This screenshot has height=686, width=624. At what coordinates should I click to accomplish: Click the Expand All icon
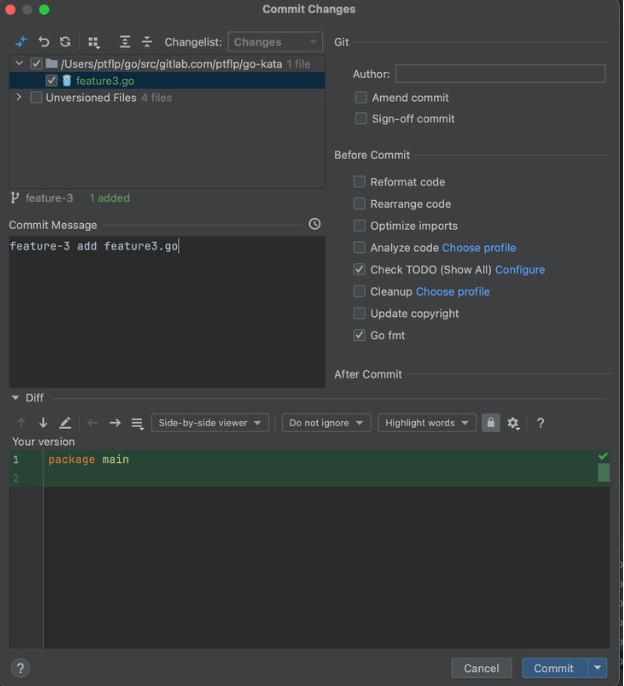[x=125, y=42]
